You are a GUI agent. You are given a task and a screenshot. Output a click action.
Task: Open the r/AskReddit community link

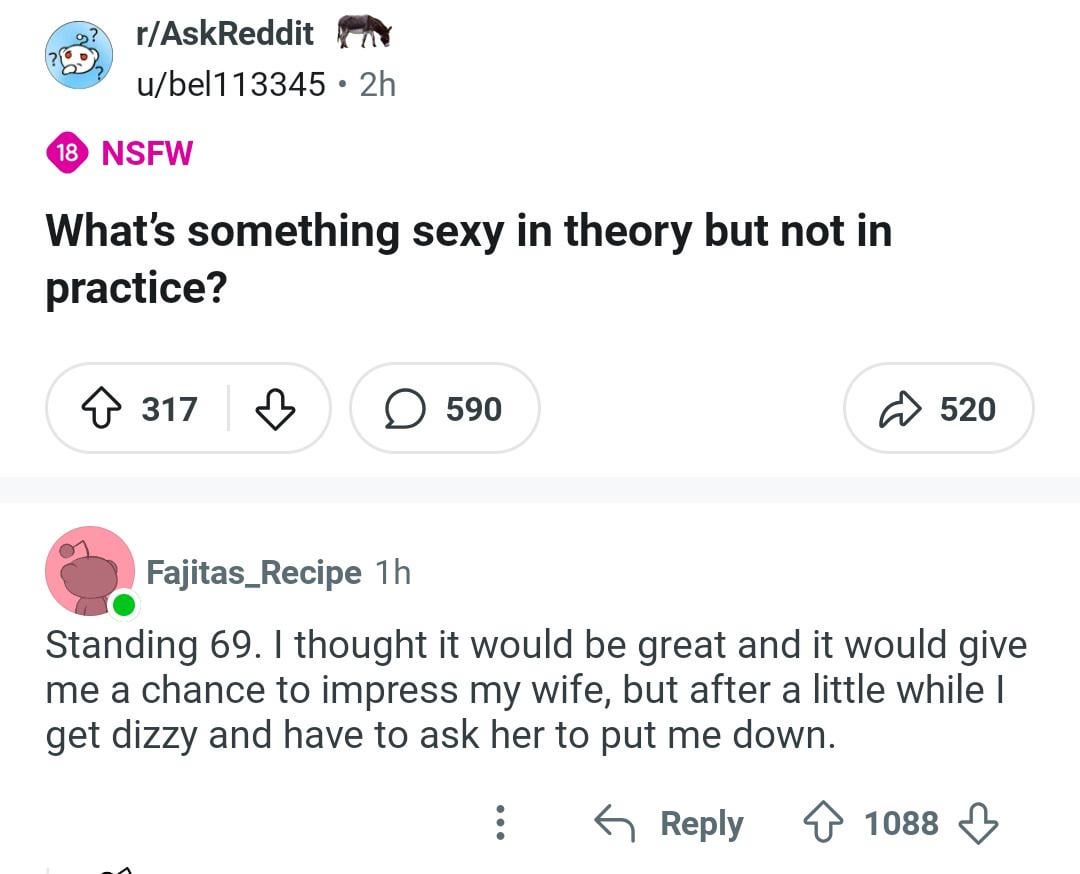click(x=225, y=34)
